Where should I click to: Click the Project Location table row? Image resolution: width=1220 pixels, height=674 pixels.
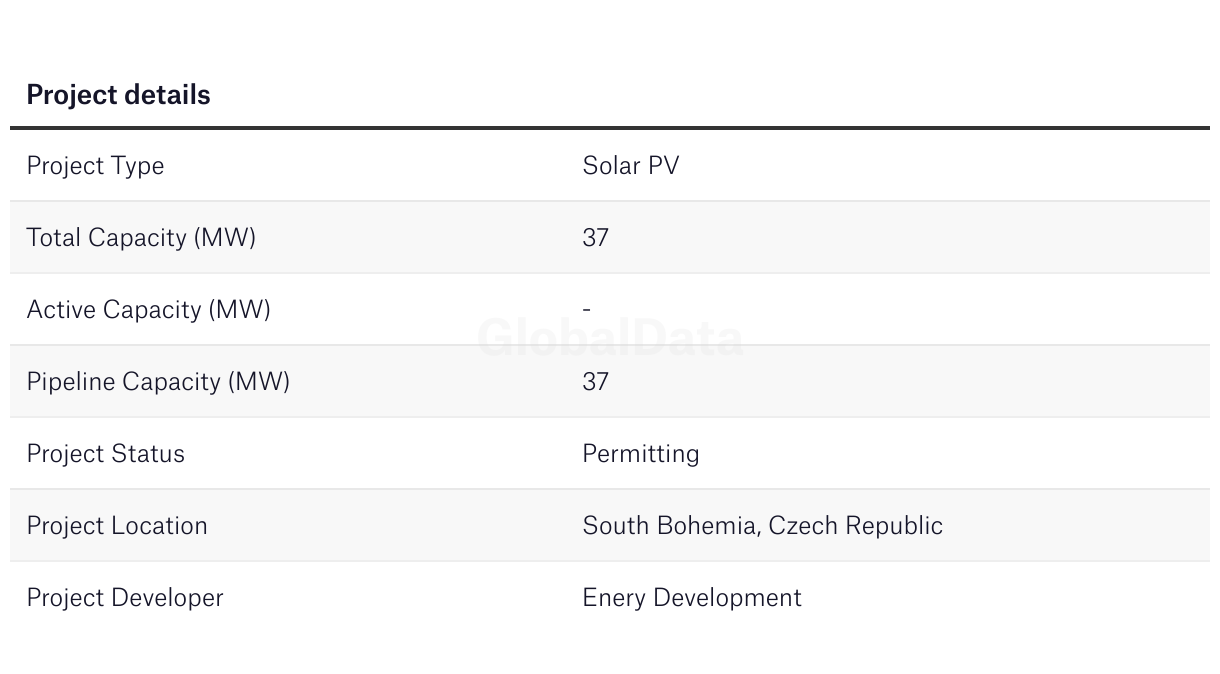[x=400, y=526]
